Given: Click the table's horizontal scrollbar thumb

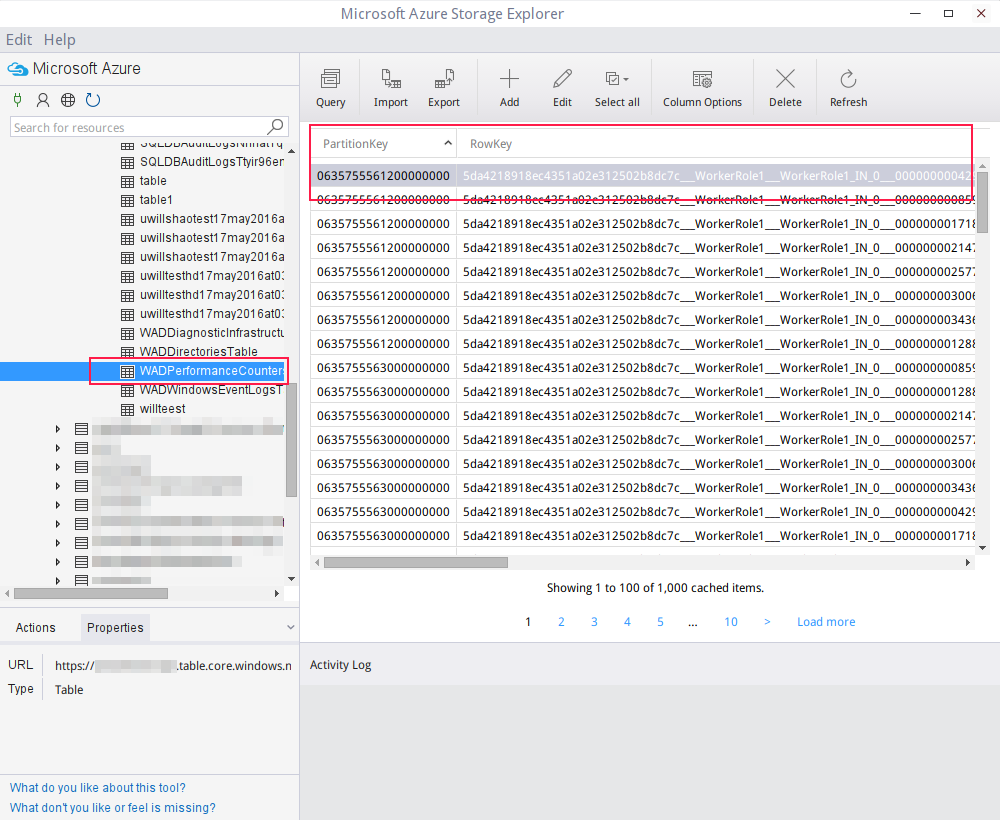Looking at the screenshot, I should click(416, 562).
